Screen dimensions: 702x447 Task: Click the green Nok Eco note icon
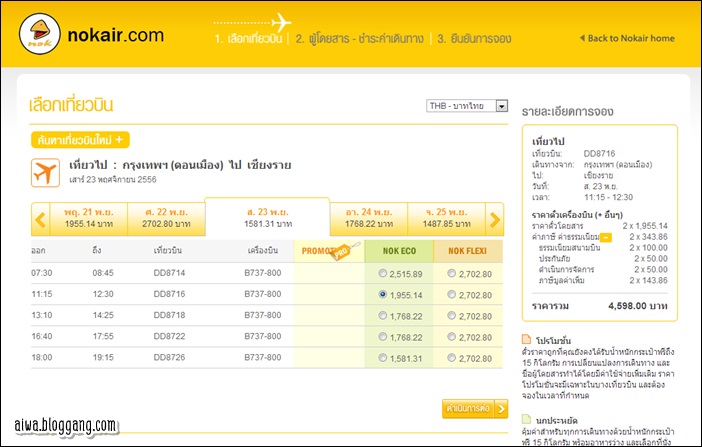[526, 419]
